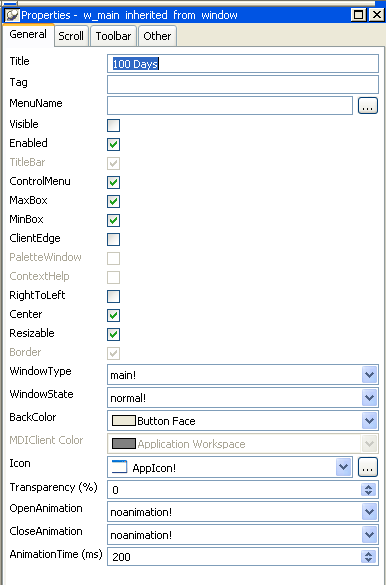Image resolution: width=386 pixels, height=585 pixels.
Task: Click the AppIcon! window icon preview
Action: pos(119,467)
